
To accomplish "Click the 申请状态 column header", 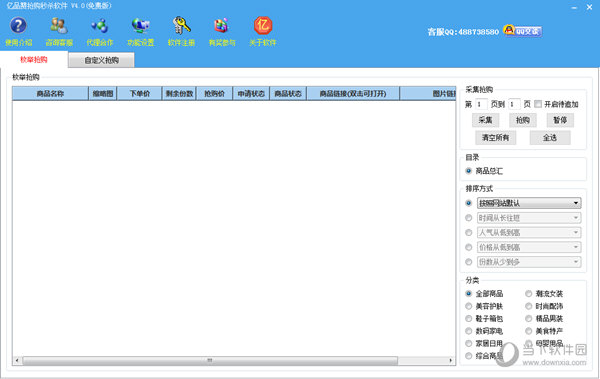I will 251,93.
